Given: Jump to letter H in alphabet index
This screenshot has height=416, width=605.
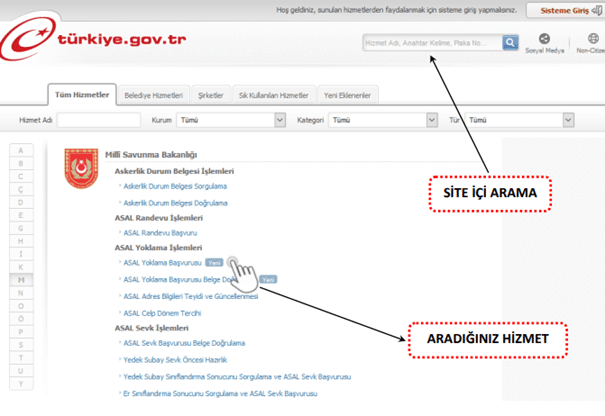Looking at the screenshot, I should (x=21, y=241).
